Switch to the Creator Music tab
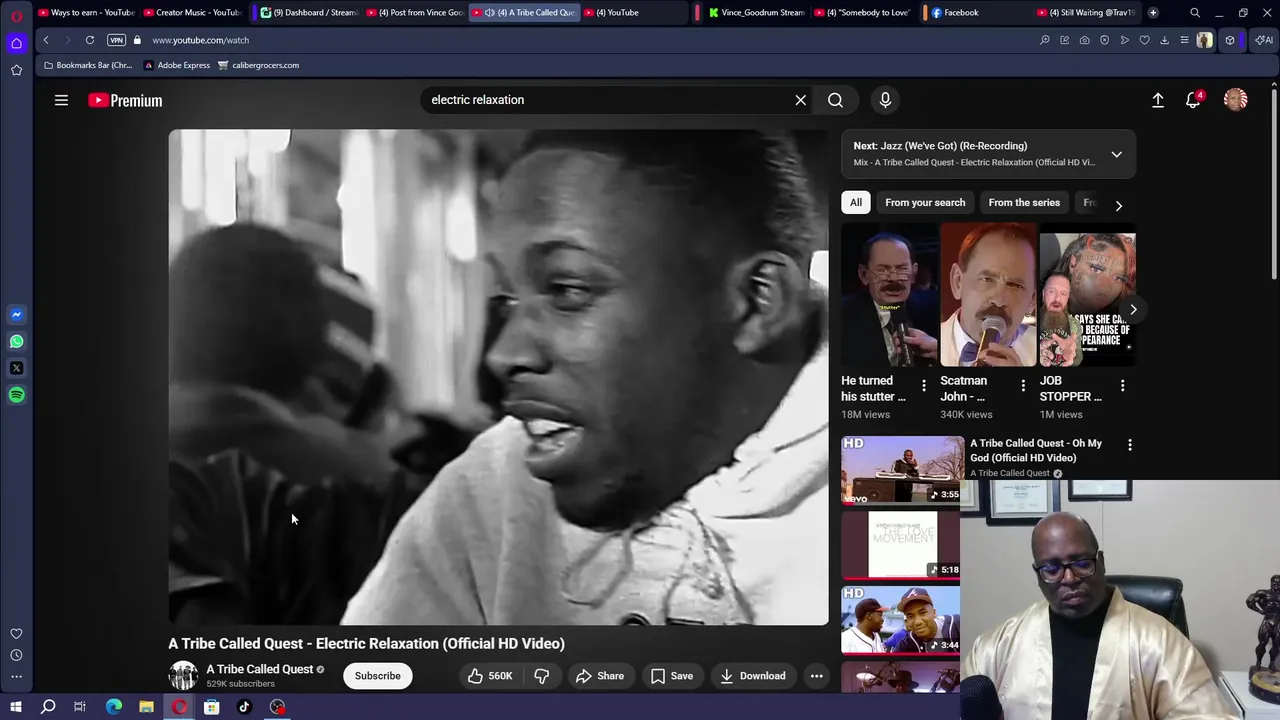Viewport: 1280px width, 720px height. pos(192,13)
